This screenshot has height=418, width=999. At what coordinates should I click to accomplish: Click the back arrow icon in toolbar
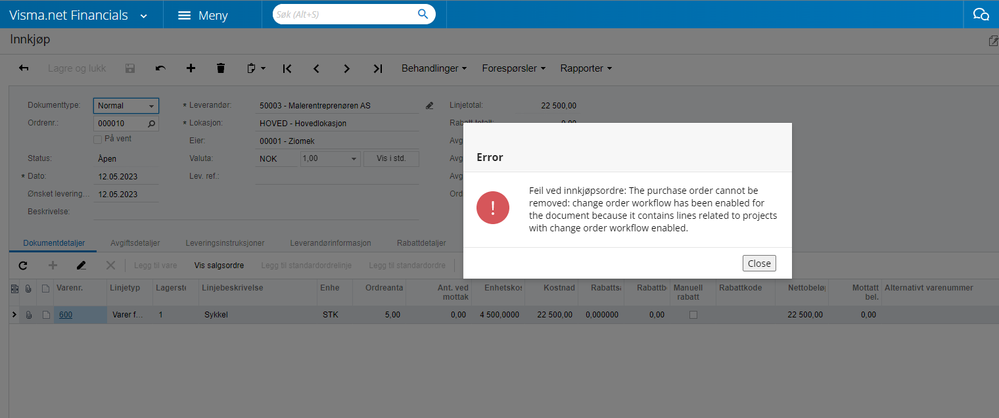[24, 68]
